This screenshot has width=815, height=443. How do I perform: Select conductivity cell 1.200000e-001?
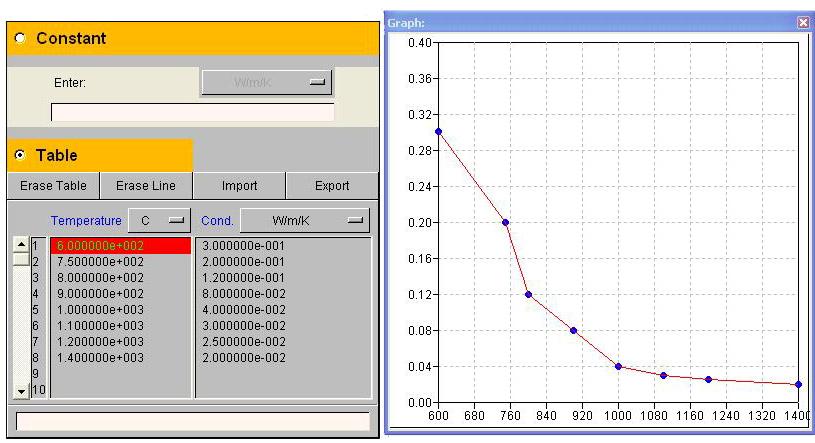tap(284, 278)
